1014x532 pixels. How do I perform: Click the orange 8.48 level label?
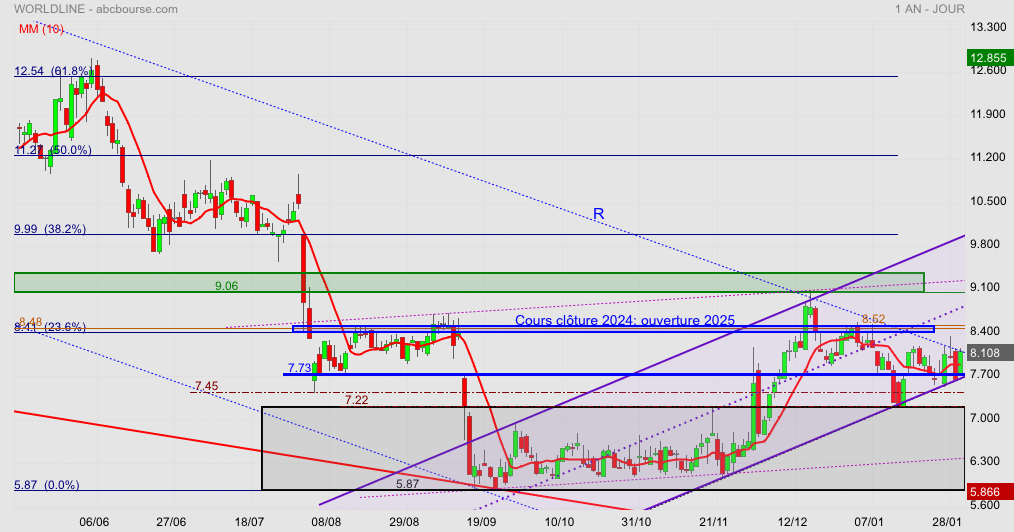30,322
